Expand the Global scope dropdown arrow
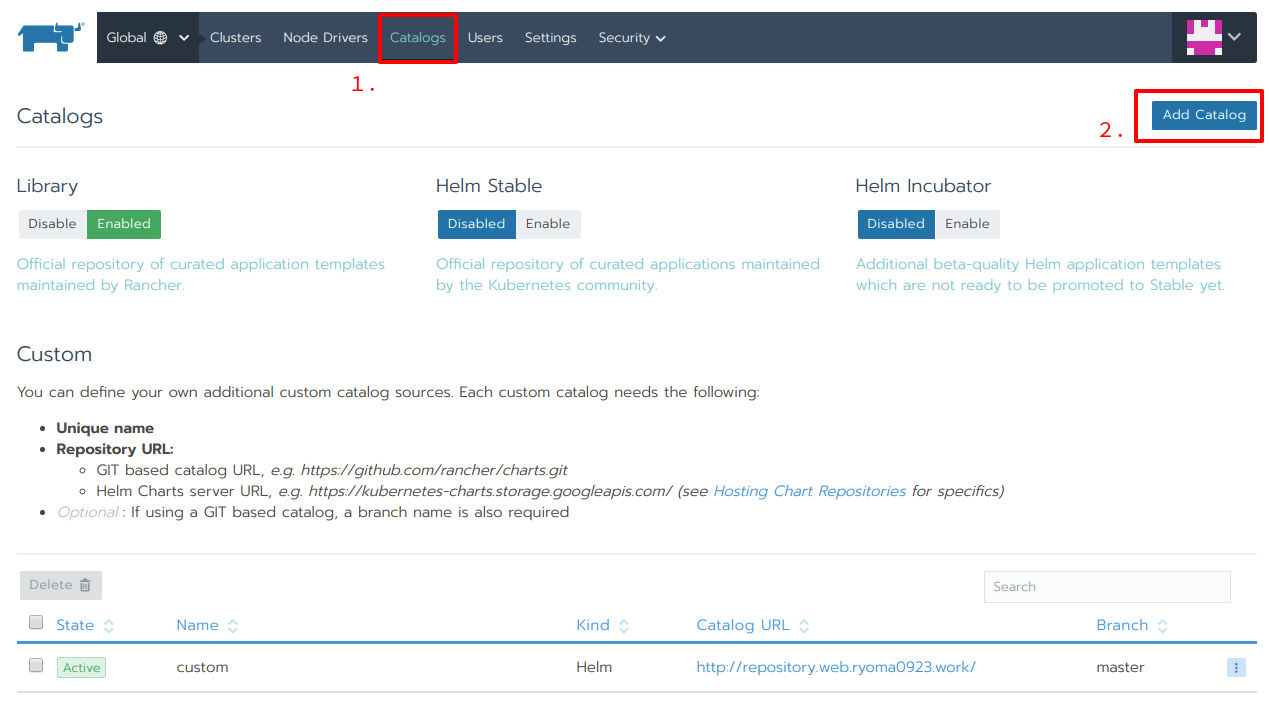1269x706 pixels. pyautogui.click(x=184, y=38)
